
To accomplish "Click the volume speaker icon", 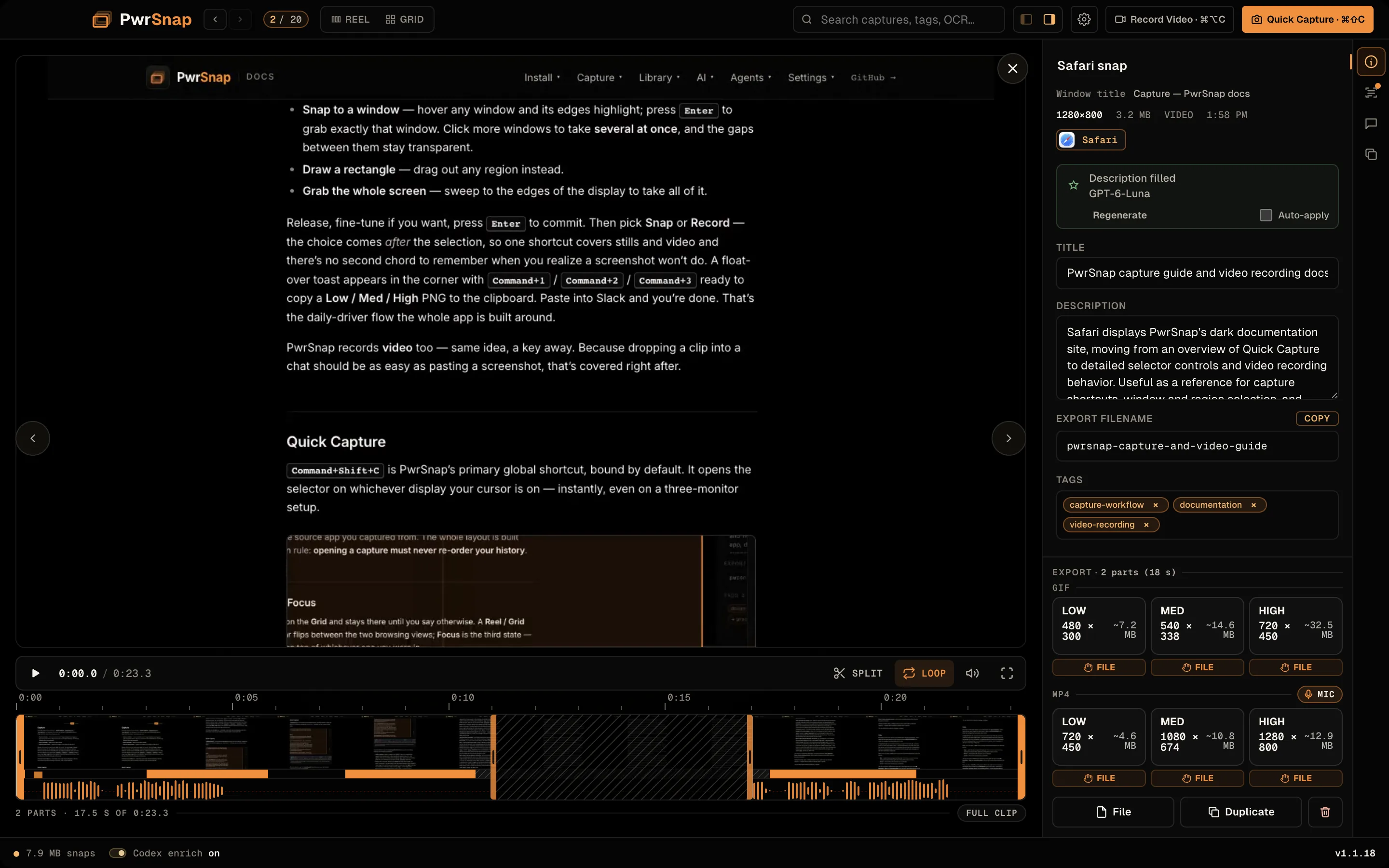I will [x=972, y=673].
